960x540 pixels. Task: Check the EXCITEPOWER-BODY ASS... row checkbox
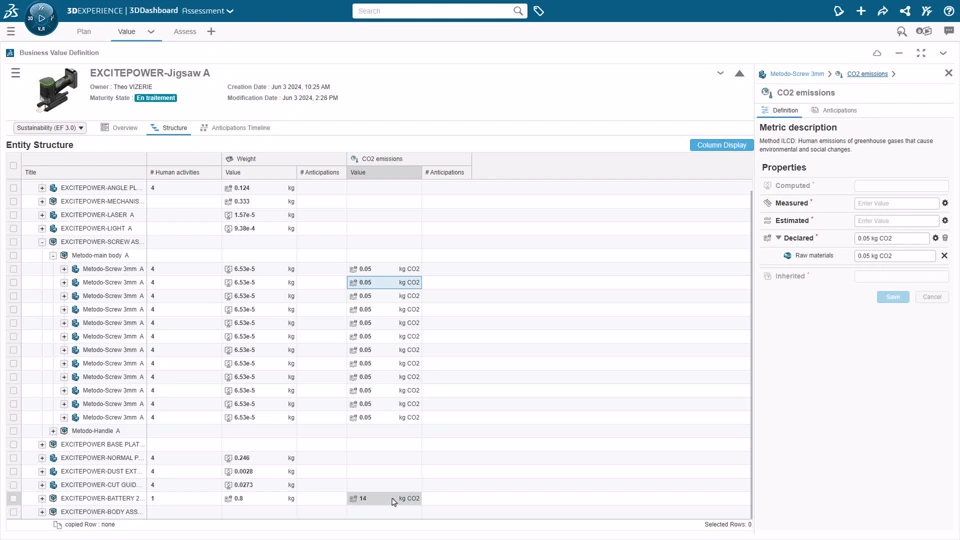[13, 512]
